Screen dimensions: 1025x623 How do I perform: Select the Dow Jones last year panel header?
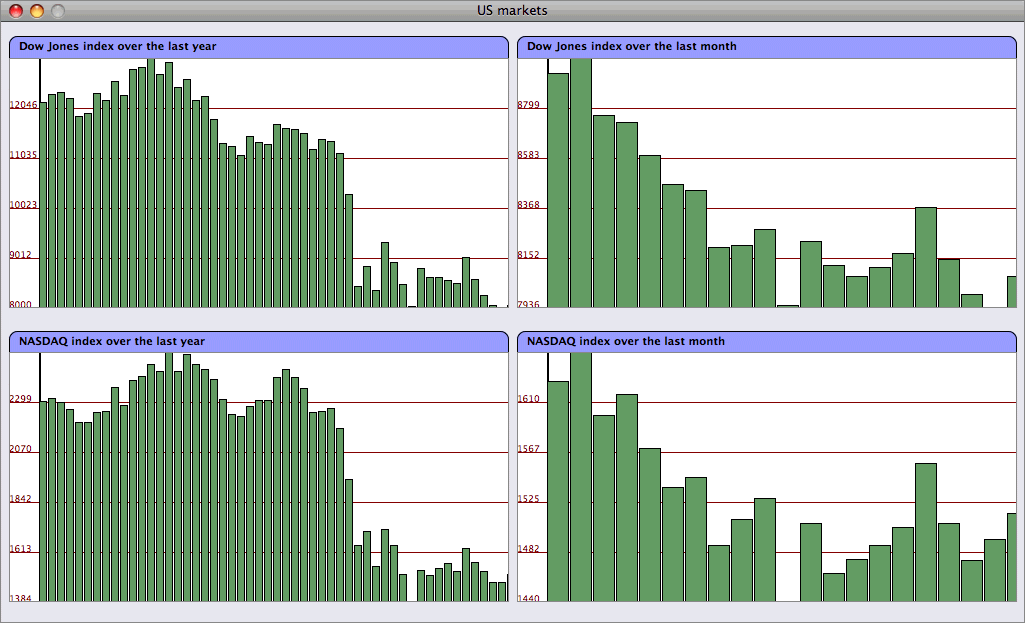pyautogui.click(x=259, y=47)
